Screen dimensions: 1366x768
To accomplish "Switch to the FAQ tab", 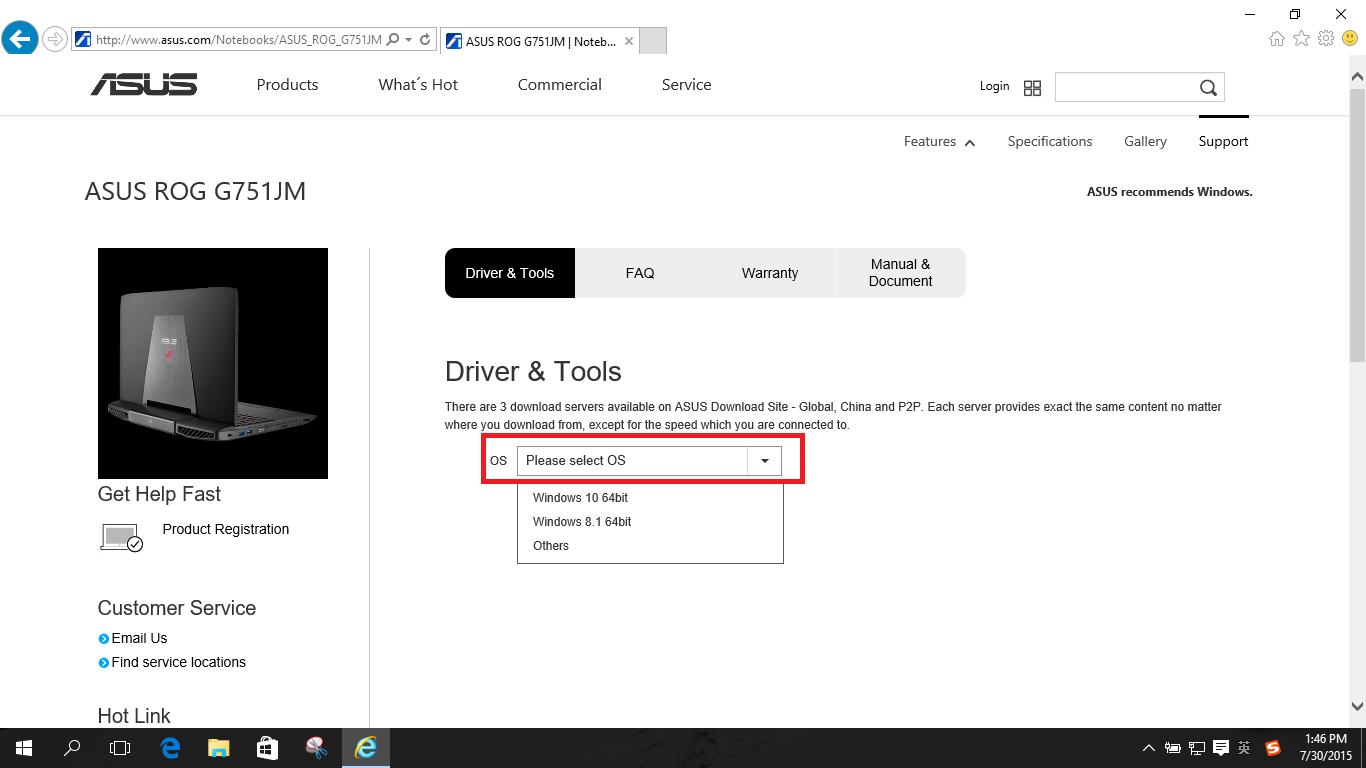I will 640,273.
